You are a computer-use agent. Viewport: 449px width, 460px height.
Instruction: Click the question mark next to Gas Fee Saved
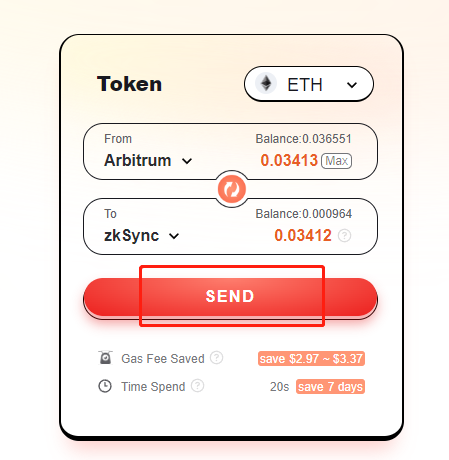[x=217, y=358]
